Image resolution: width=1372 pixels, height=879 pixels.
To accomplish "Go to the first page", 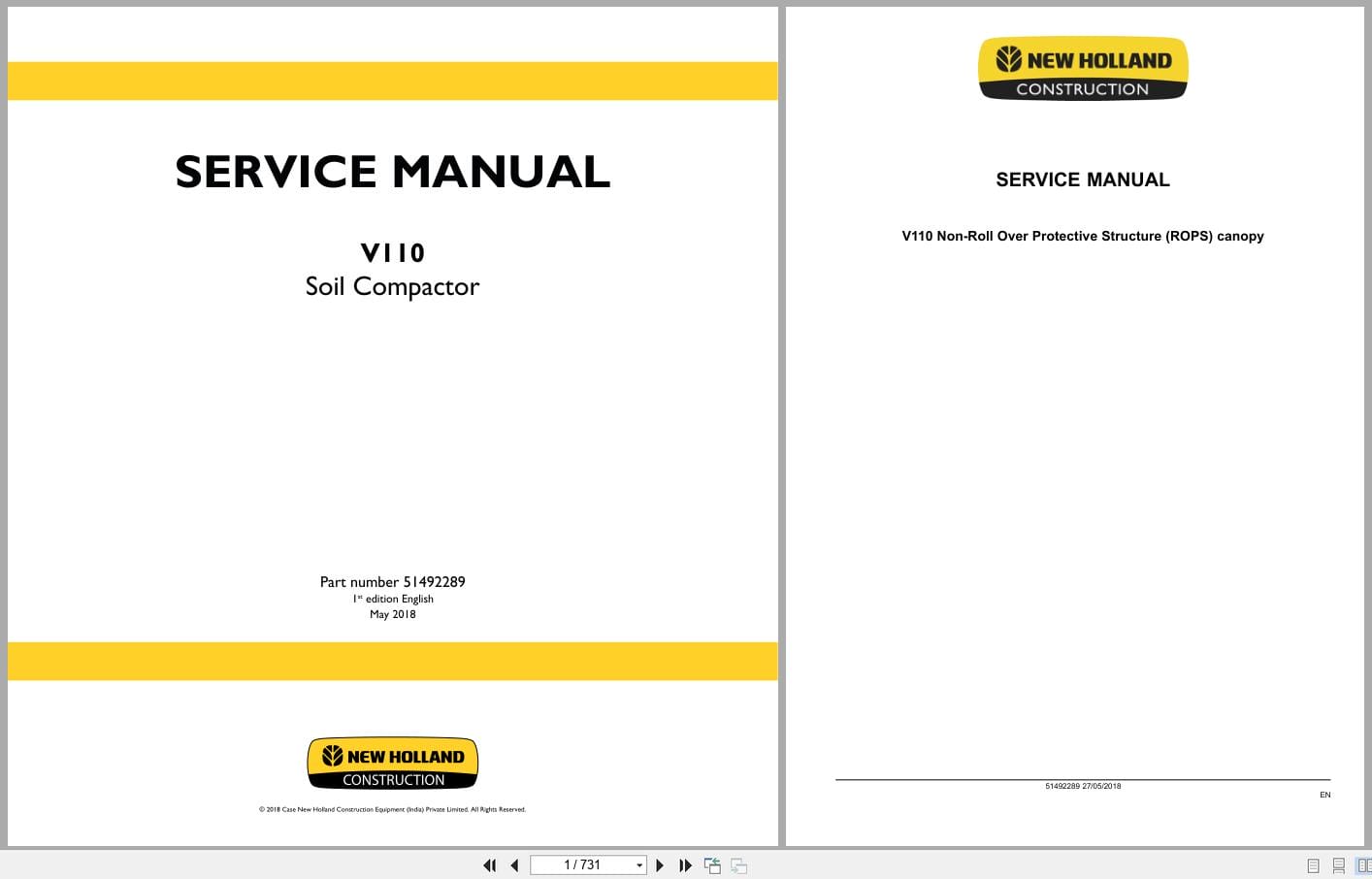I will (489, 865).
